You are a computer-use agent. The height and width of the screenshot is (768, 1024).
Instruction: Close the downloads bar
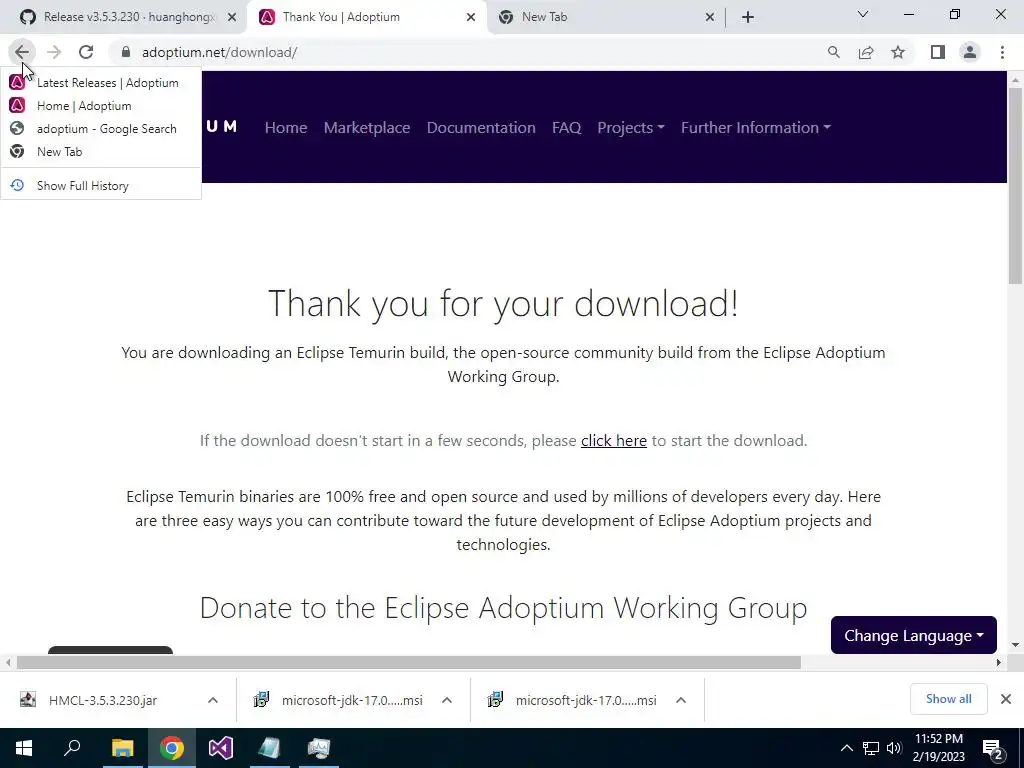pos(1006,699)
